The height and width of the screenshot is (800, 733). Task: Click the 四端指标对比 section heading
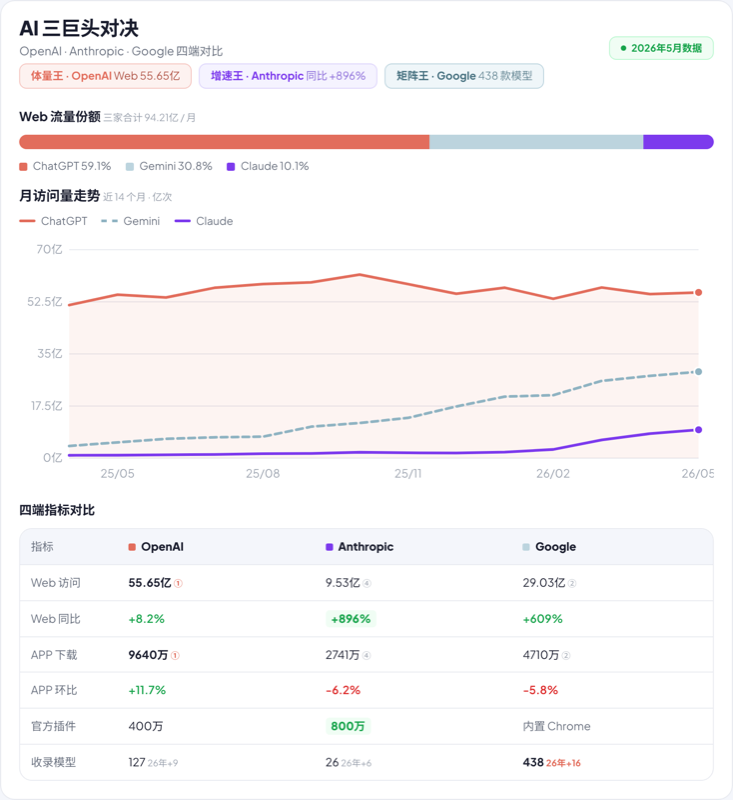(x=57, y=510)
